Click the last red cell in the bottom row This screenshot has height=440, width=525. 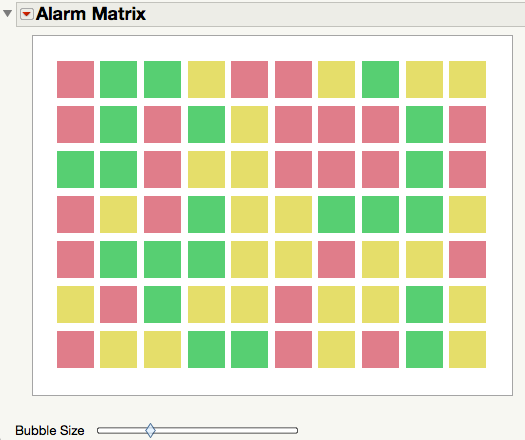tap(380, 349)
